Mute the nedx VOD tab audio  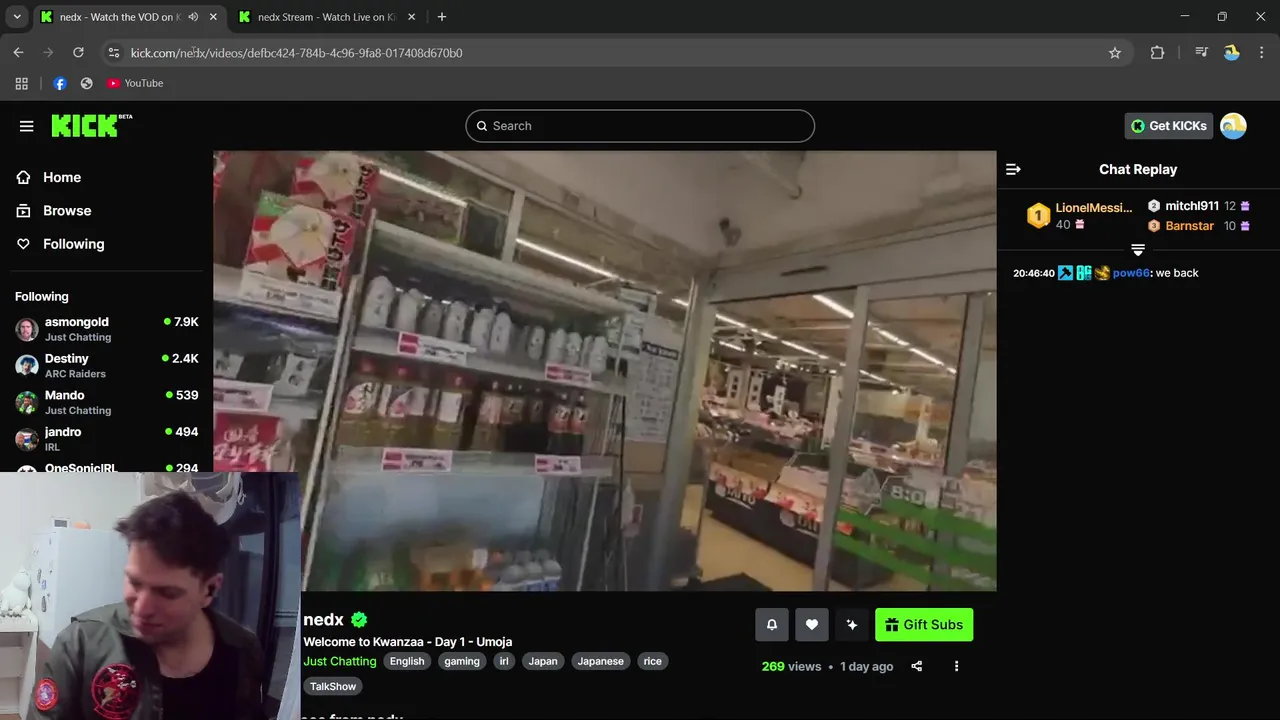pos(193,17)
